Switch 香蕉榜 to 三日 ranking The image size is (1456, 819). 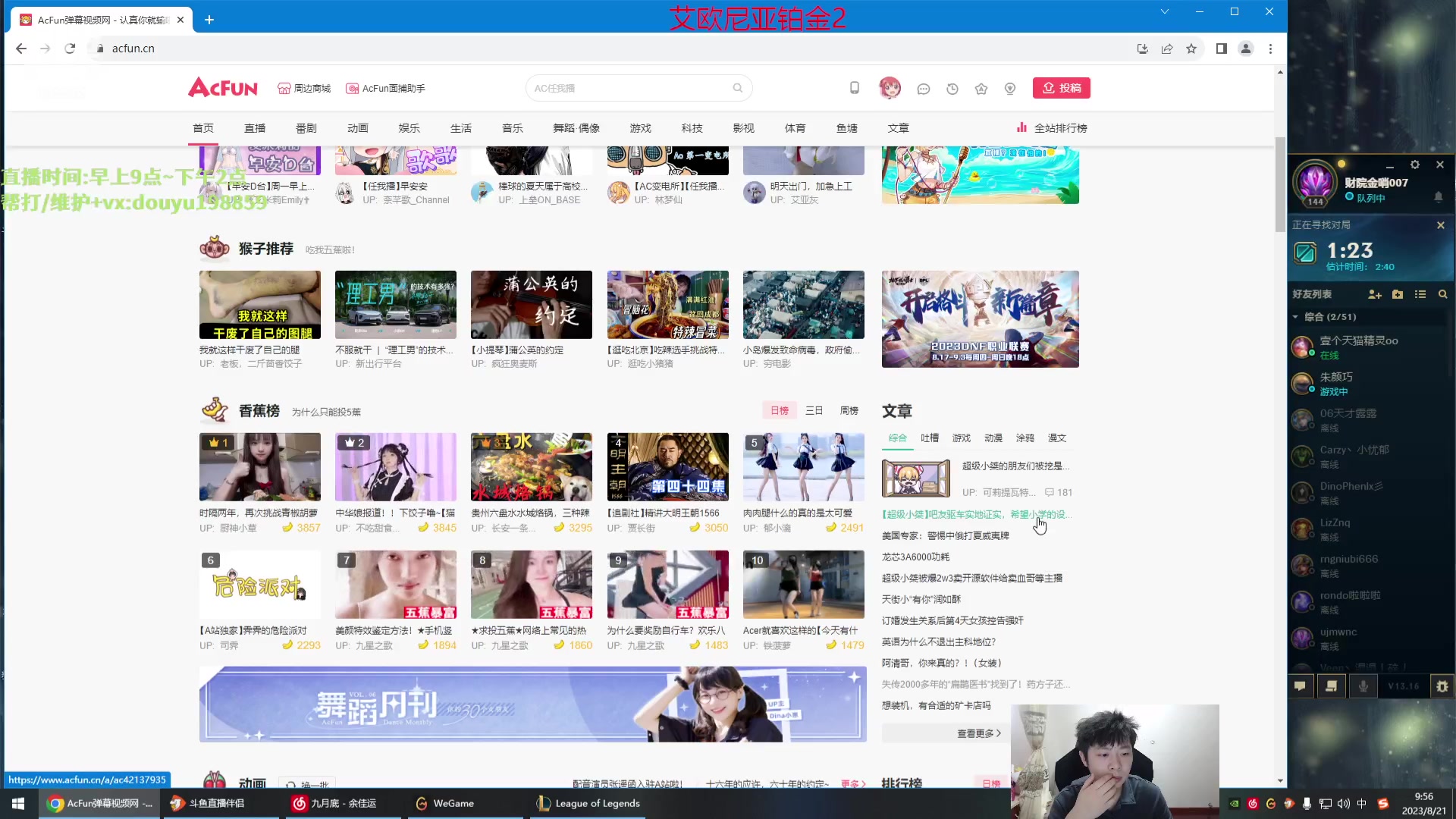(814, 410)
